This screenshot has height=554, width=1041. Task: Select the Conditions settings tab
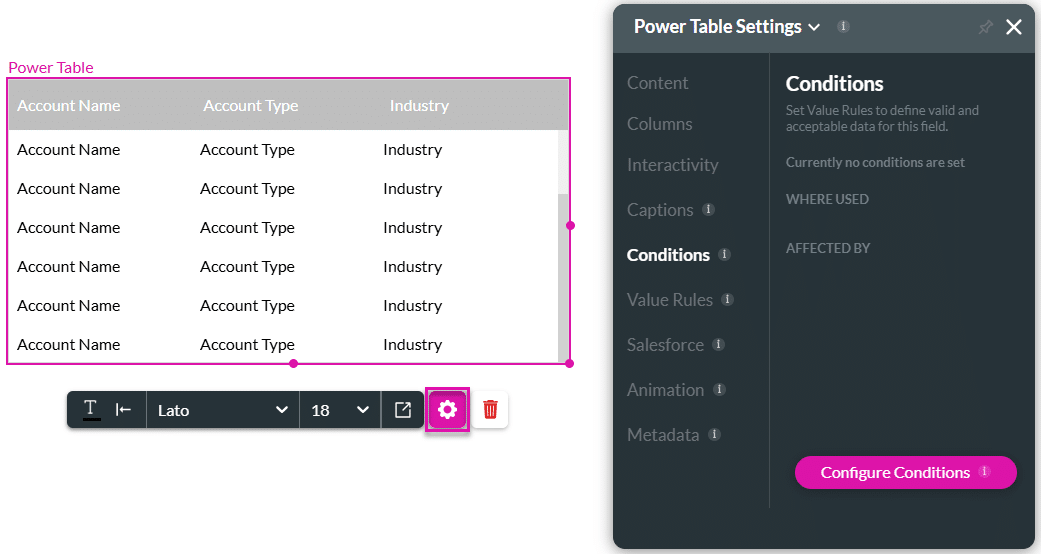[x=668, y=255]
